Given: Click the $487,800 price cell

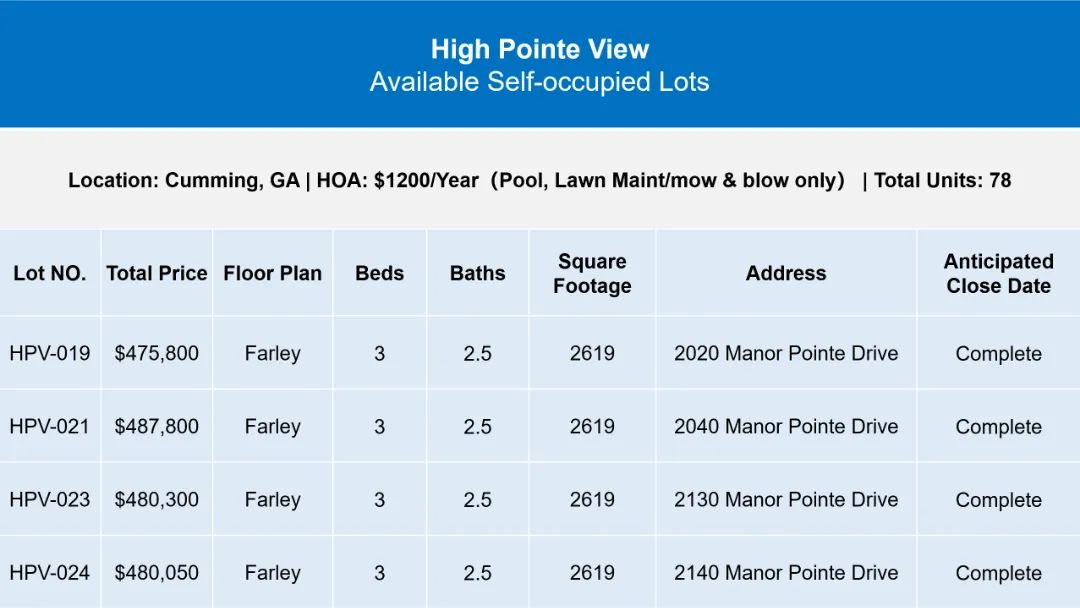Looking at the screenshot, I should [x=157, y=426].
